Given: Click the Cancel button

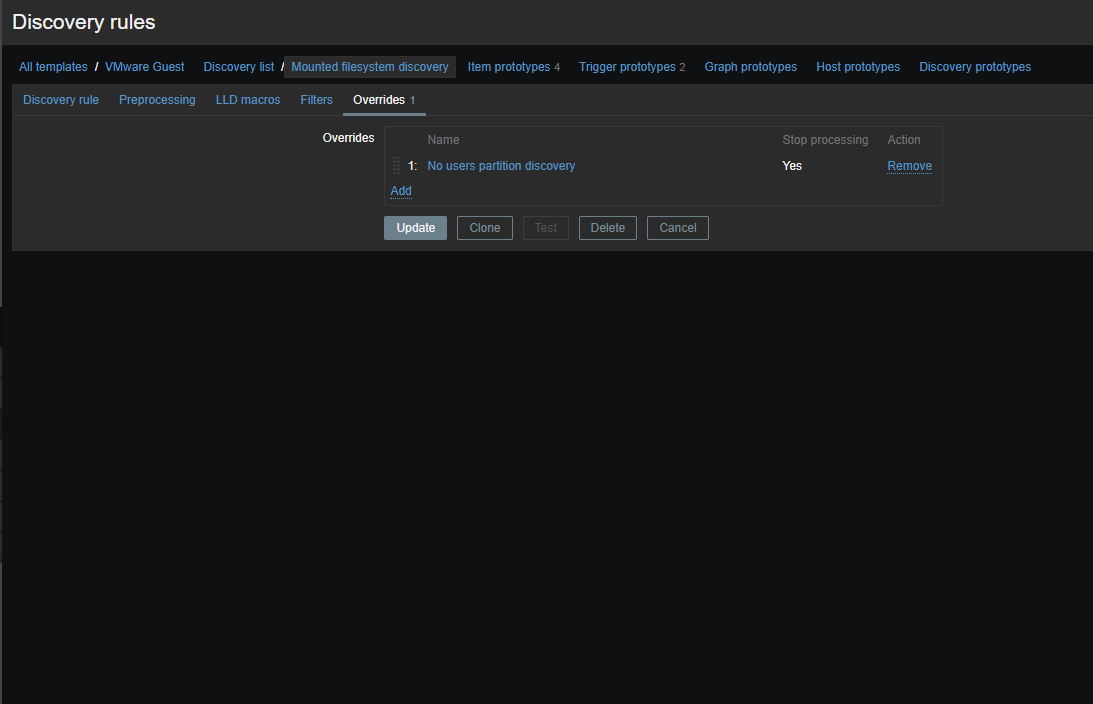Looking at the screenshot, I should coord(678,228).
